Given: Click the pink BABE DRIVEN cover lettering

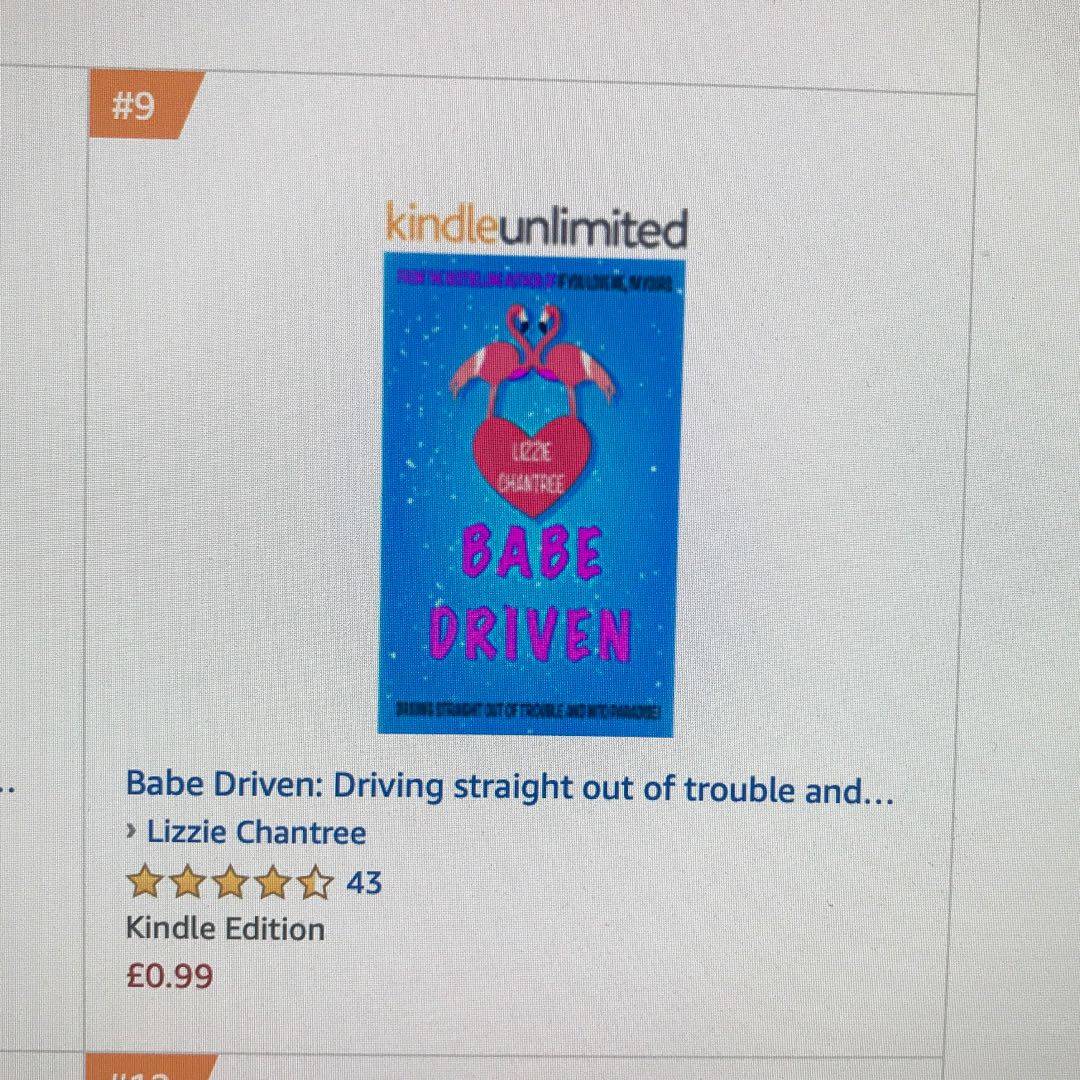Looking at the screenshot, I should click(530, 594).
